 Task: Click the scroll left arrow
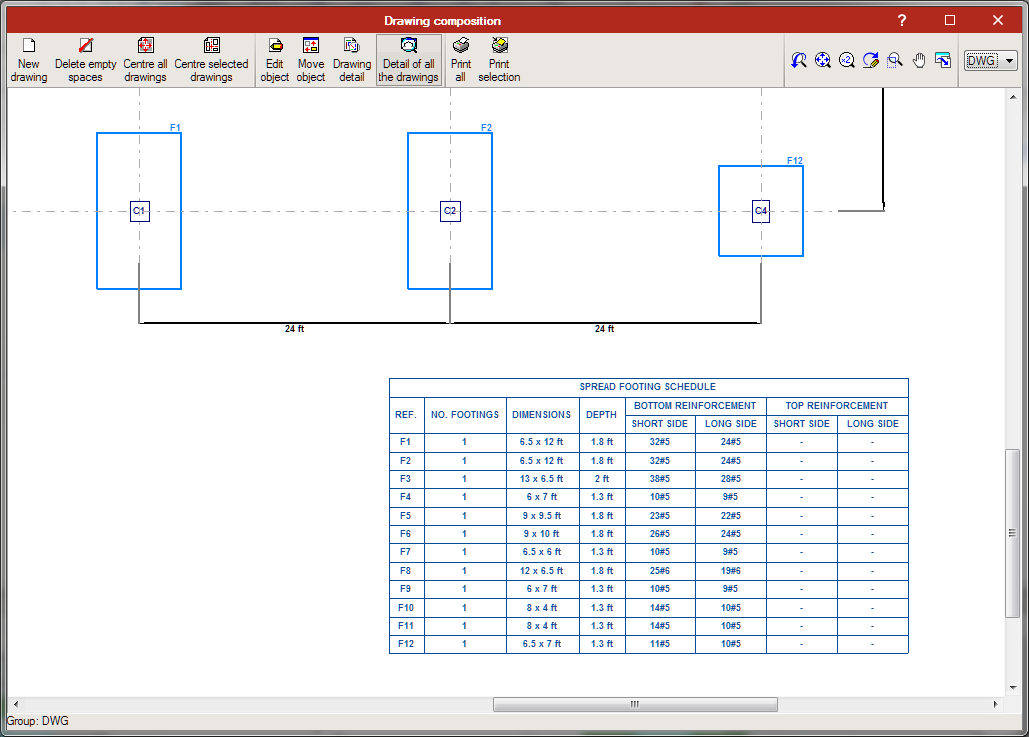pyautogui.click(x=16, y=704)
